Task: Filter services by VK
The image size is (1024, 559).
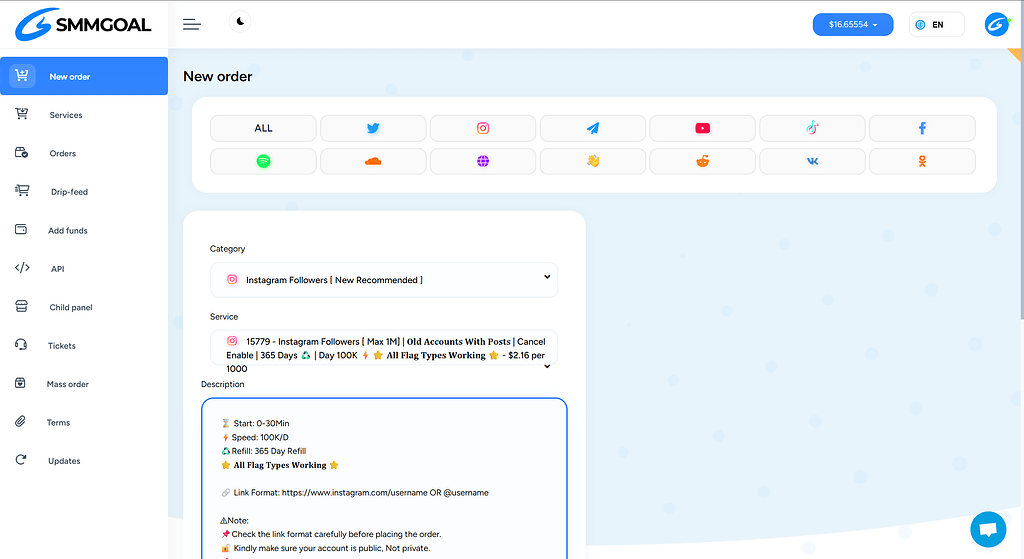Action: 812,161
